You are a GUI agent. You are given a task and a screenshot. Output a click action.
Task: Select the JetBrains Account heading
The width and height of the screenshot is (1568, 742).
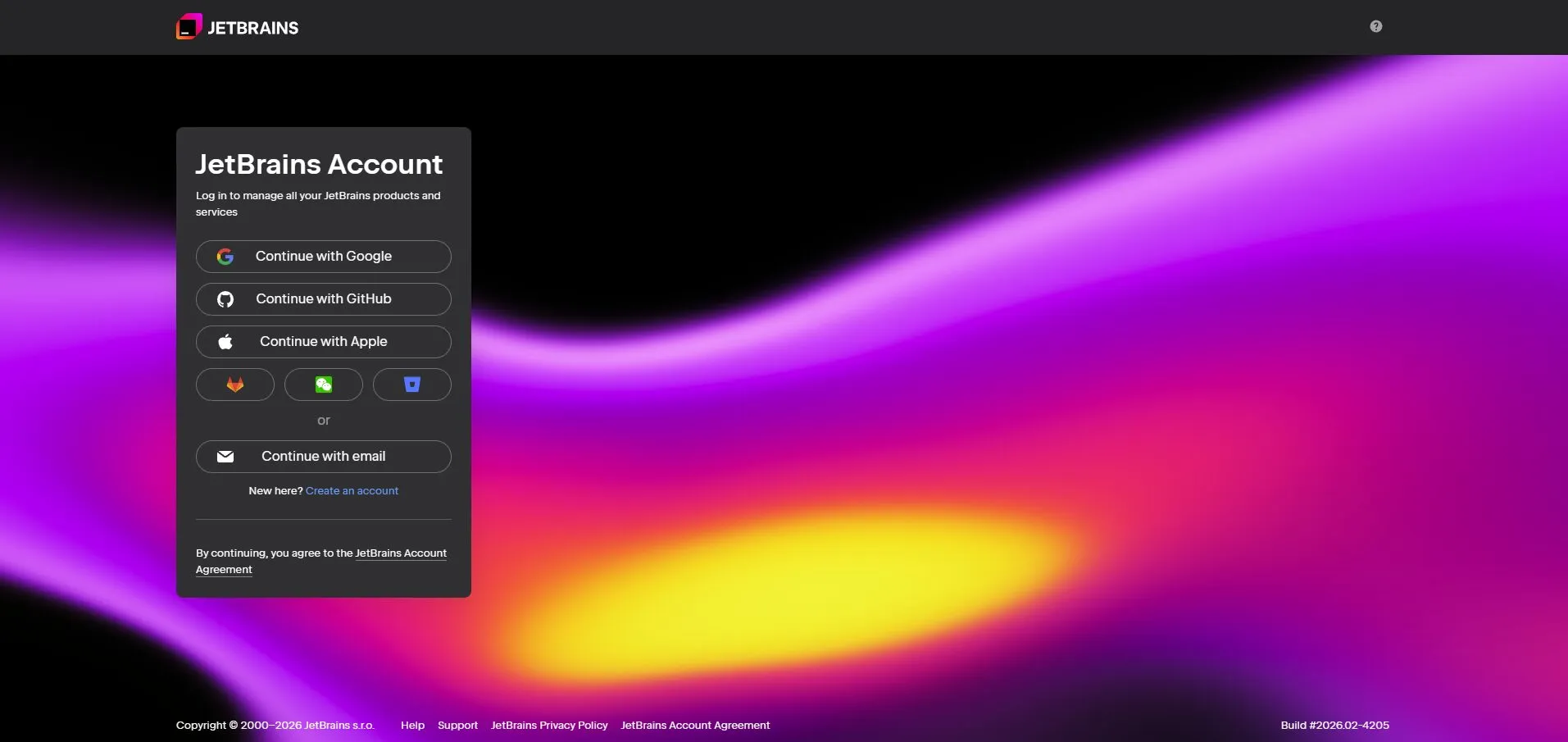[319, 164]
